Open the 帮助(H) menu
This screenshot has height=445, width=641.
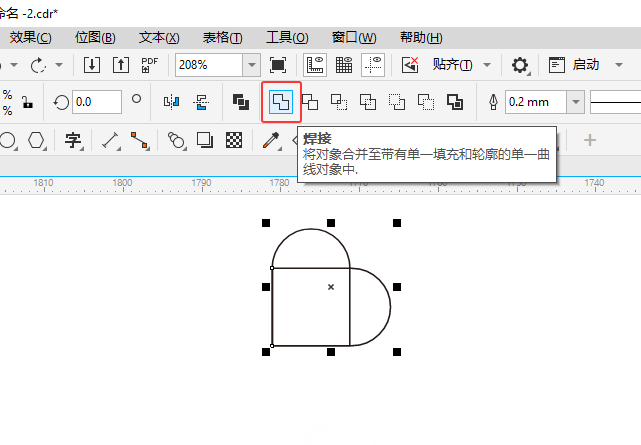click(421, 38)
